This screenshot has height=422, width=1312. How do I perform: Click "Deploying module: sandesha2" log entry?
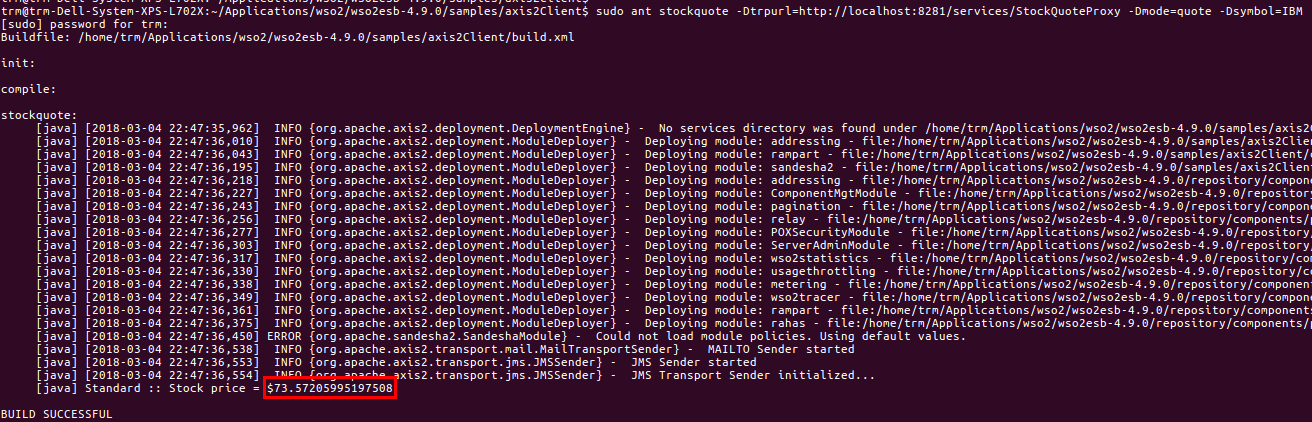735,167
